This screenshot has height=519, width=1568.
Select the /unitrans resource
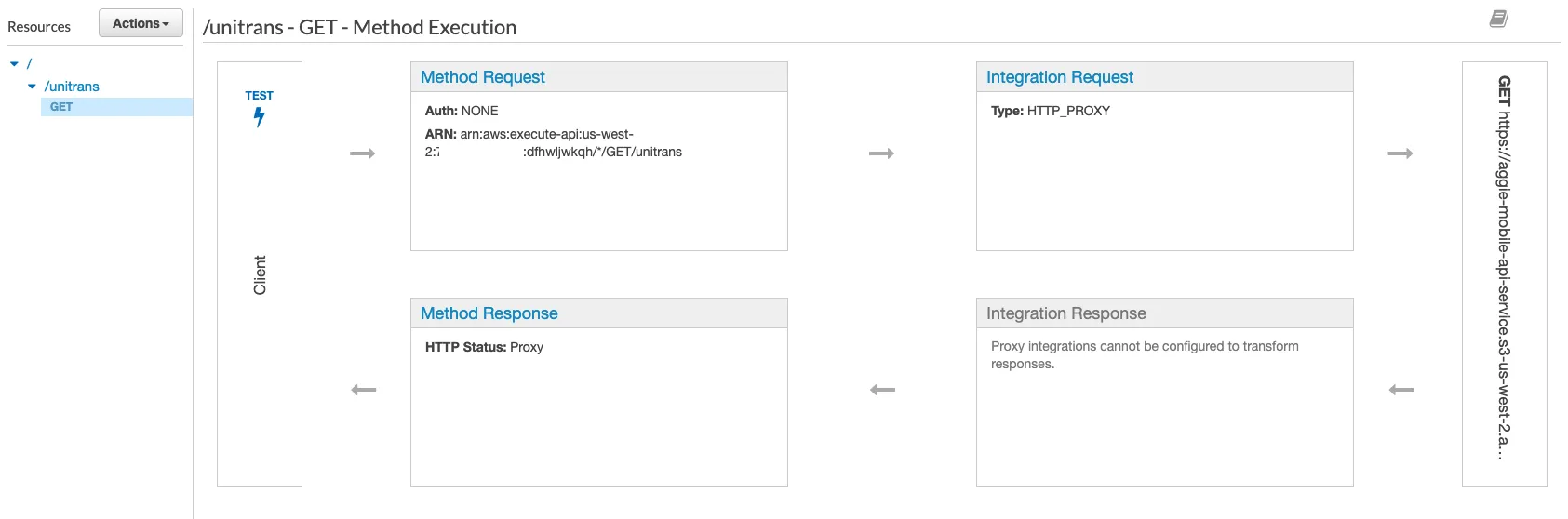tap(72, 86)
